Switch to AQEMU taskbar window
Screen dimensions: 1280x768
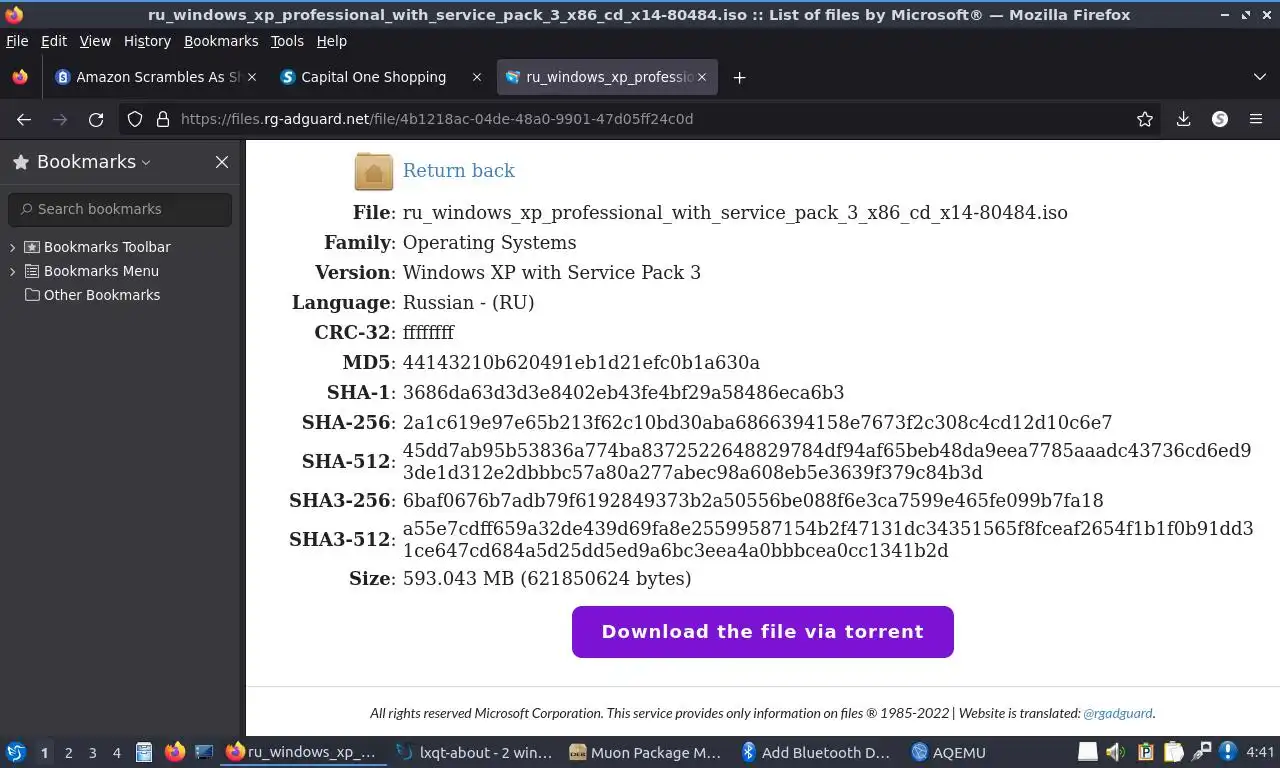950,752
